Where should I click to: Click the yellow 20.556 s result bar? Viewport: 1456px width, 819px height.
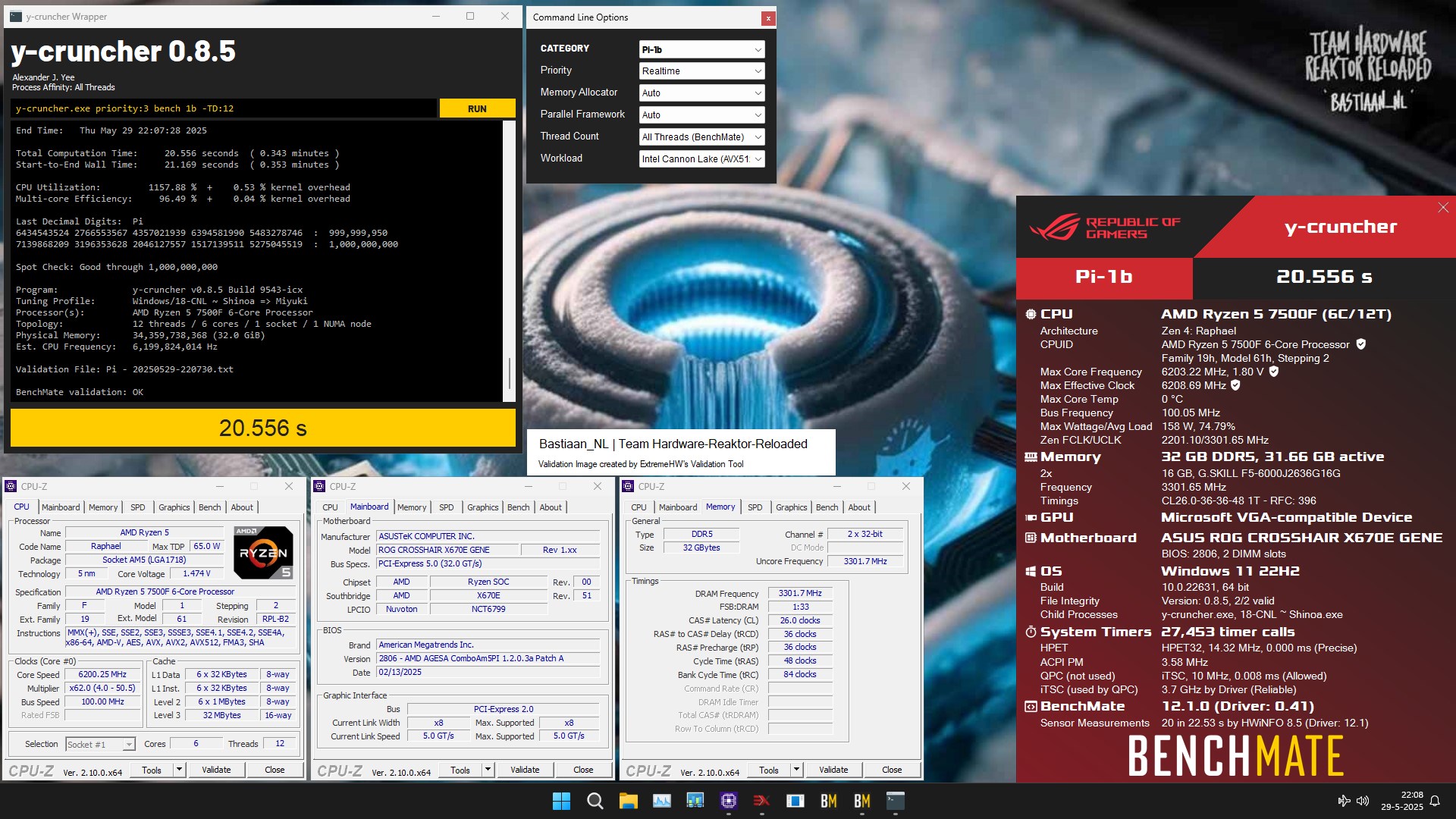tap(263, 428)
